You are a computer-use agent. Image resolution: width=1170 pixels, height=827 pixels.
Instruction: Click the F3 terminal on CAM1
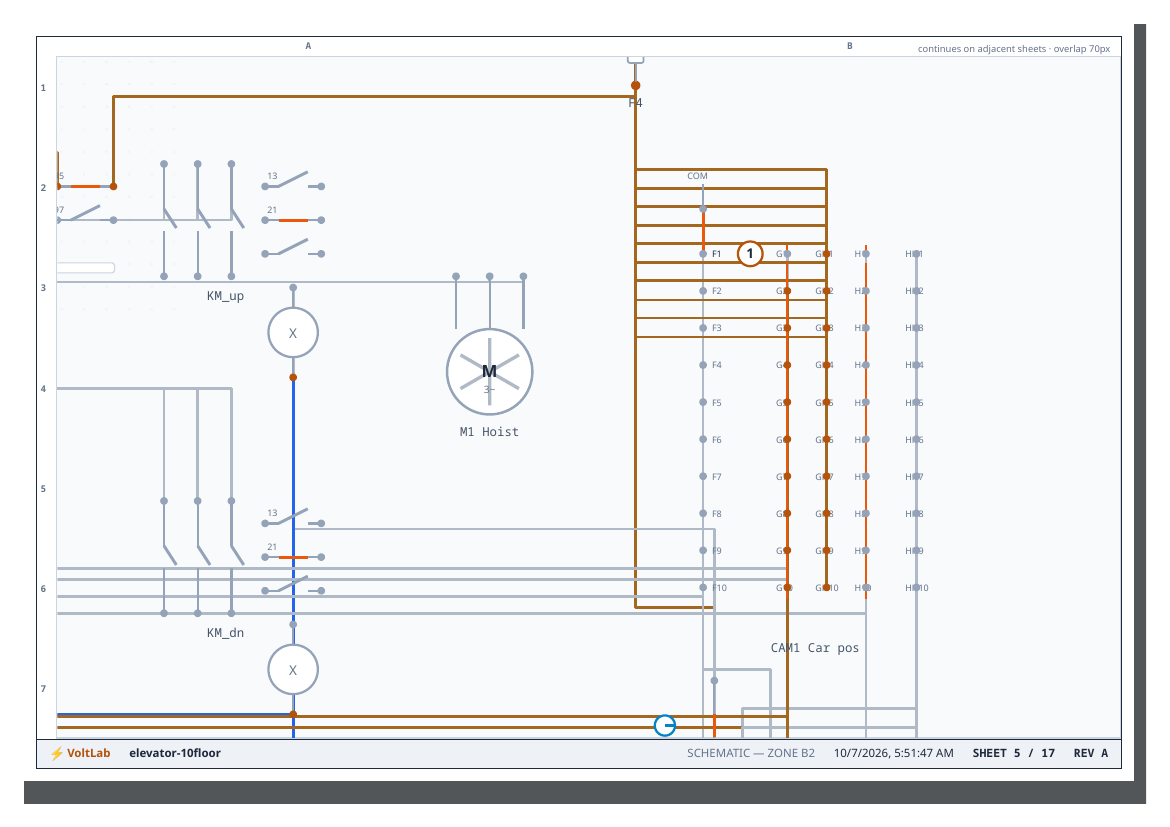[703, 328]
